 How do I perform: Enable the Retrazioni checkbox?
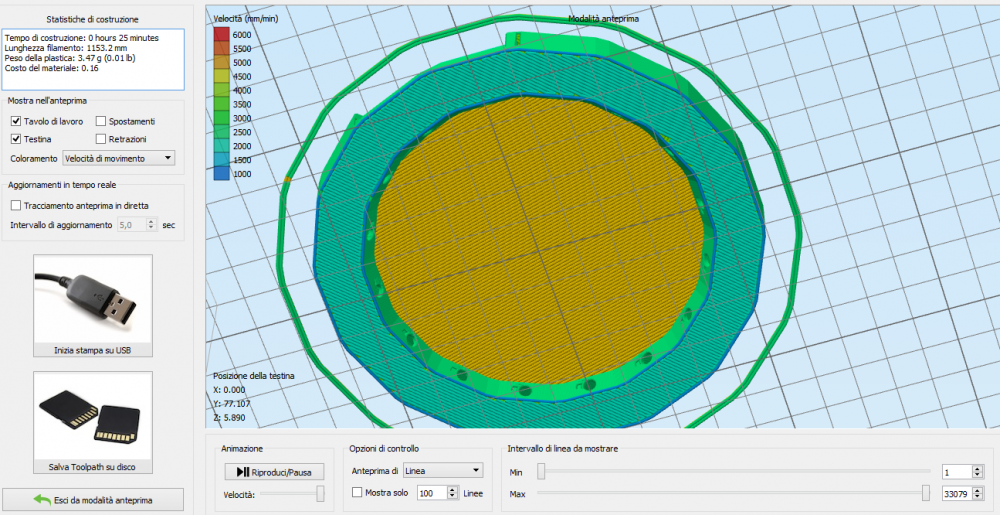coord(101,139)
